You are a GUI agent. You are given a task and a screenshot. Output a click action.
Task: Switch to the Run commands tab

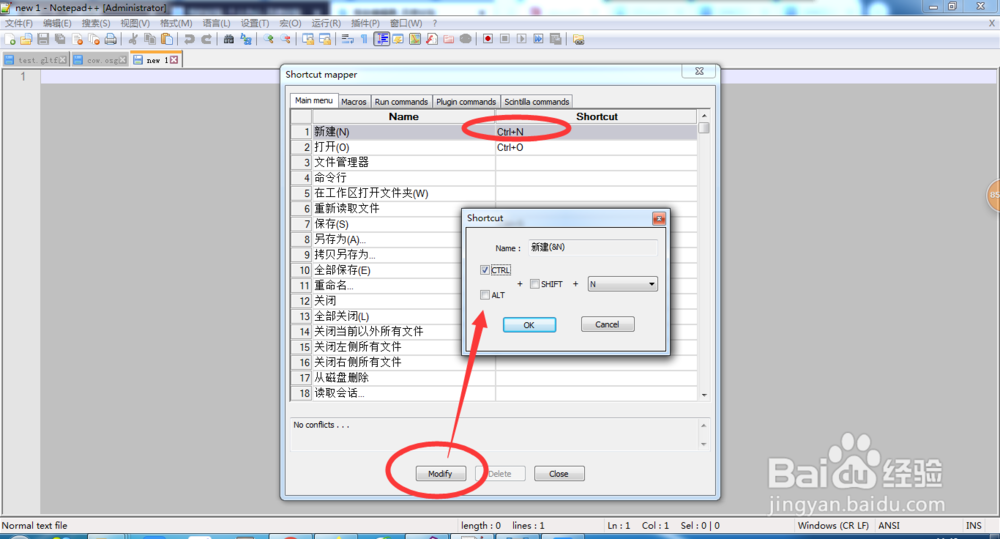401,101
